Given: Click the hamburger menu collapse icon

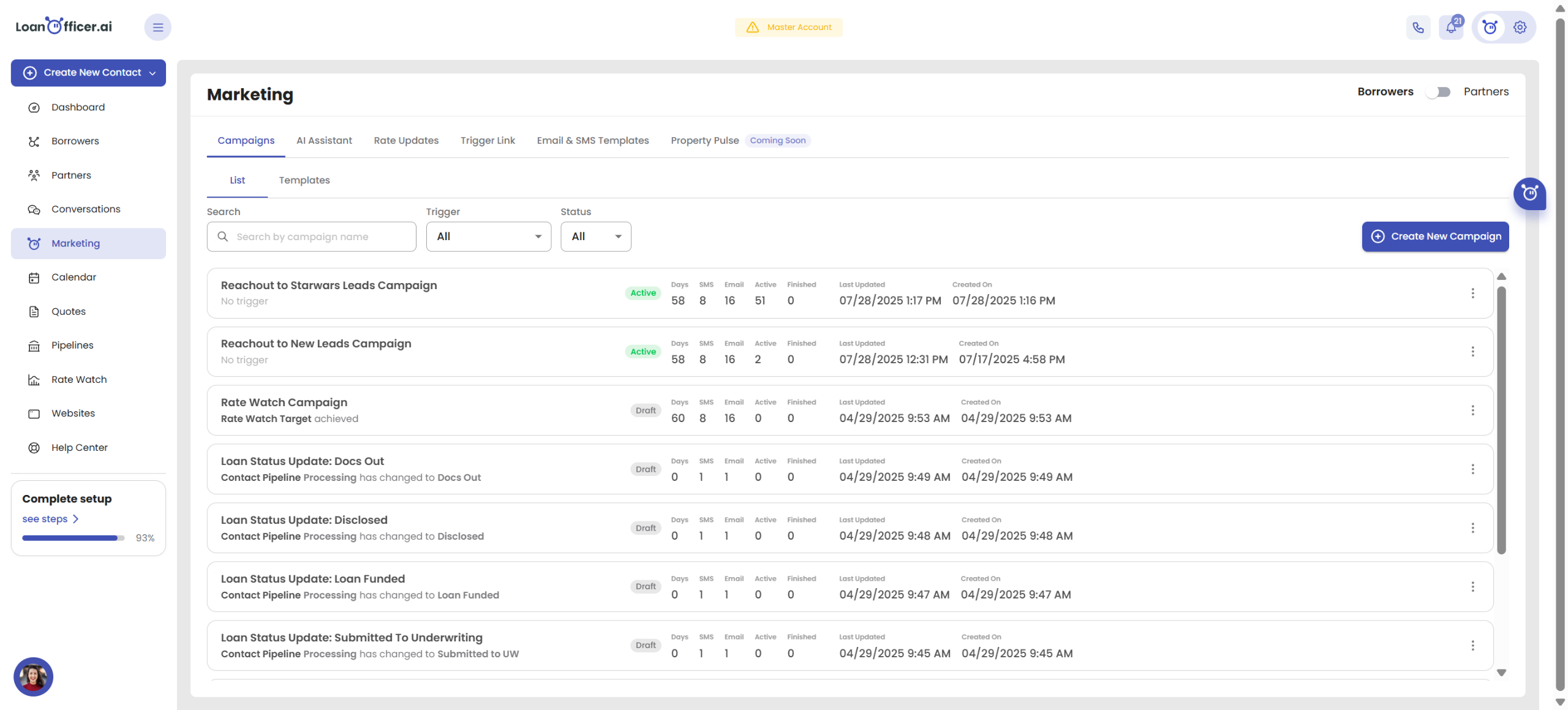Looking at the screenshot, I should point(157,28).
